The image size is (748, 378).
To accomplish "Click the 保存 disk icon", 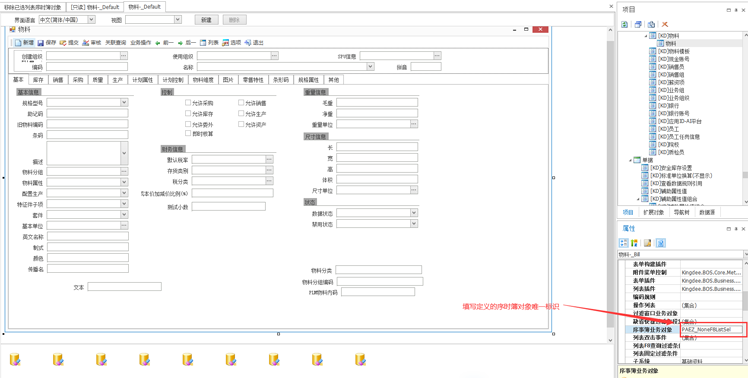I will click(41, 42).
